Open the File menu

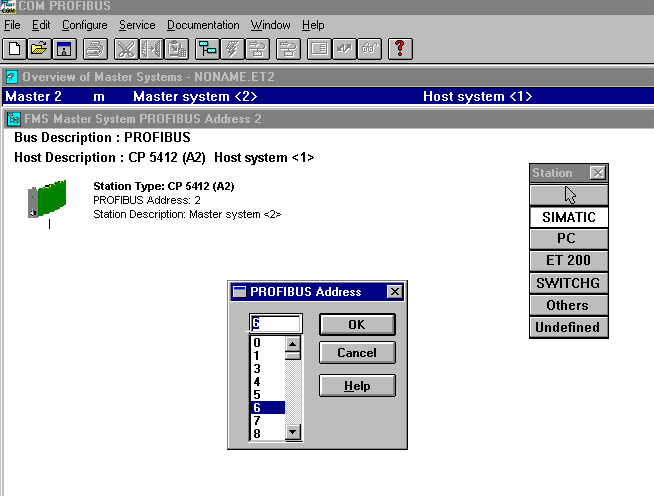tap(12, 25)
